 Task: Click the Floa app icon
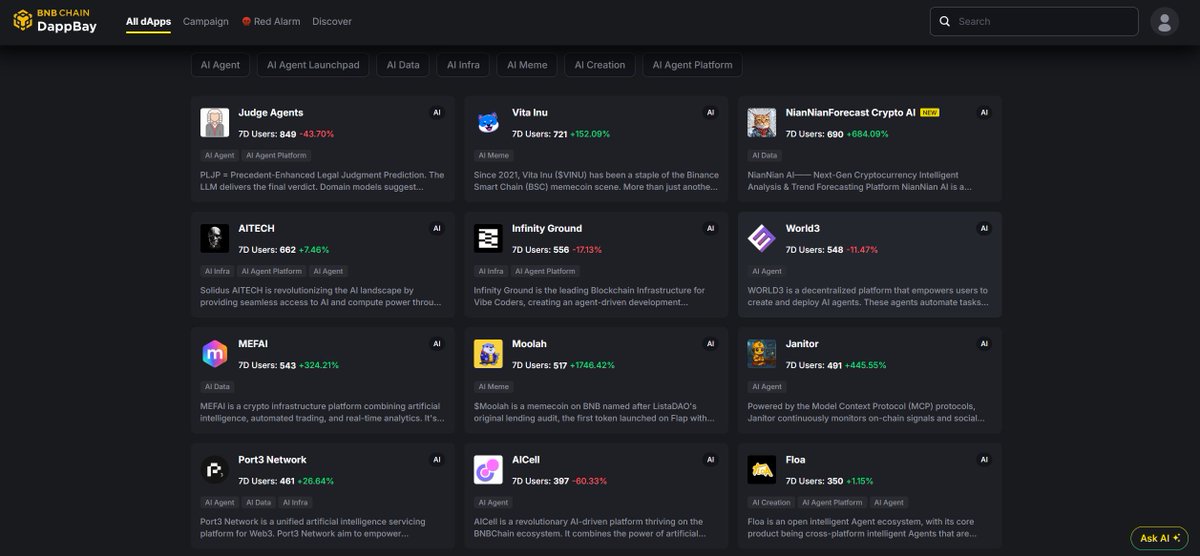tap(762, 470)
